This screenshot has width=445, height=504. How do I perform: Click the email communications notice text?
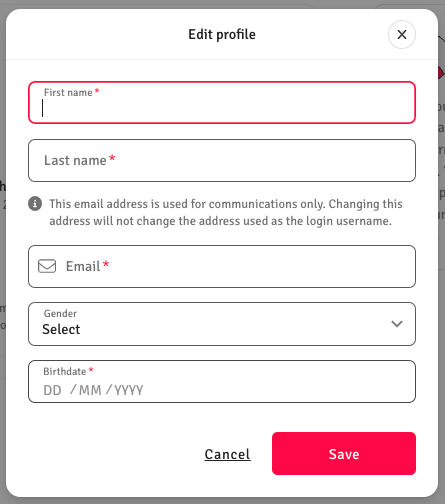[x=226, y=212]
